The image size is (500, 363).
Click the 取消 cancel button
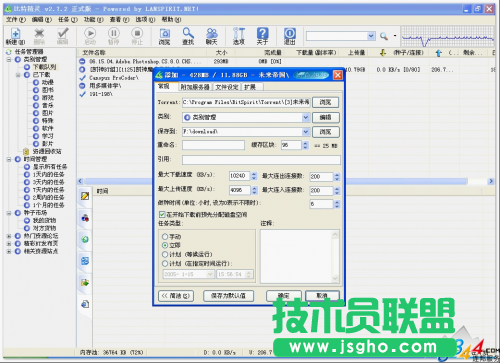pyautogui.click(x=322, y=296)
